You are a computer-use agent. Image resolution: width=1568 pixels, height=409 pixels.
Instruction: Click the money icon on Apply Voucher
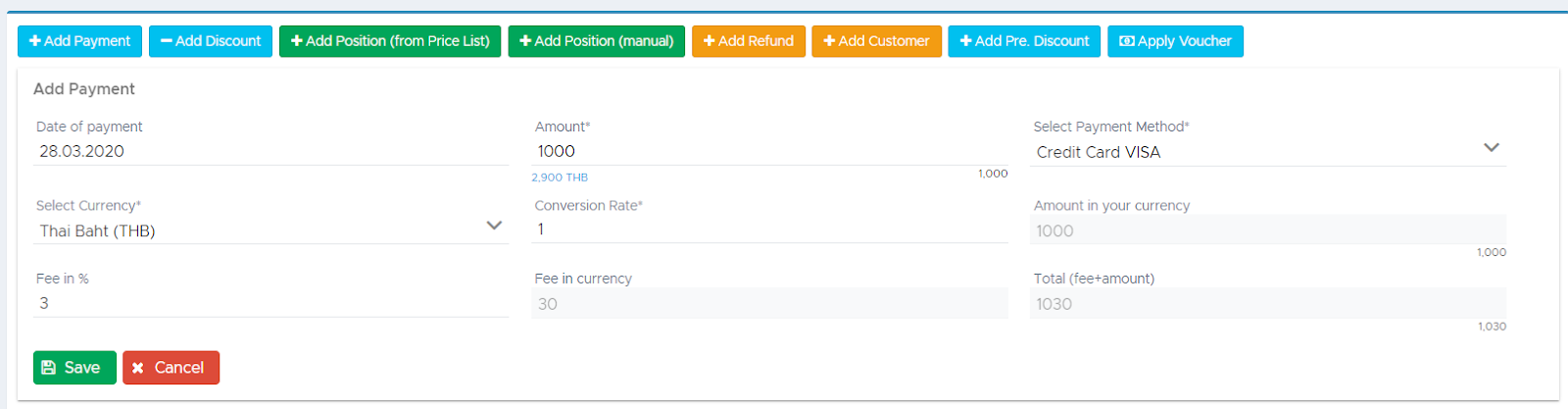1127,41
